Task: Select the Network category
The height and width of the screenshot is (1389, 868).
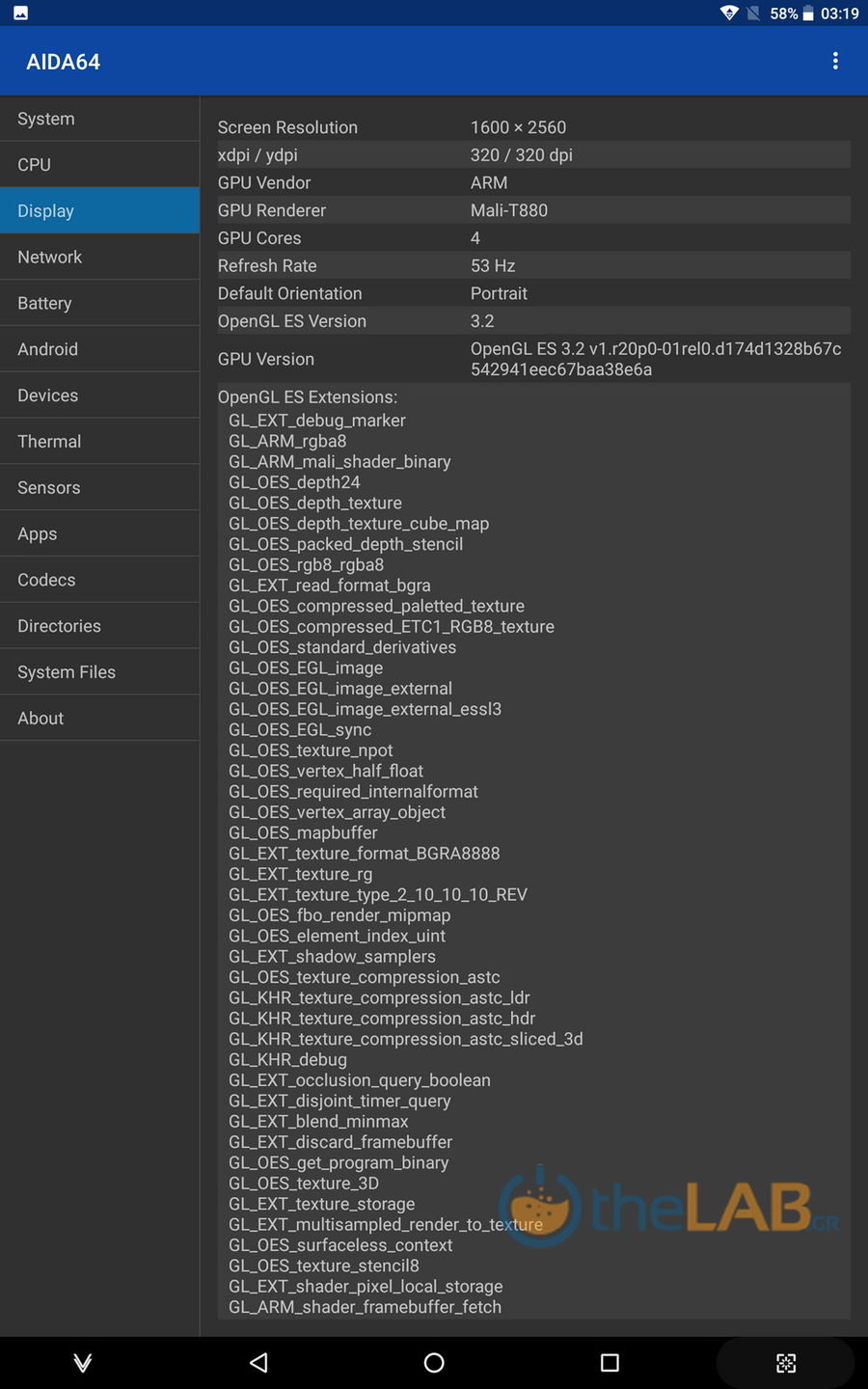Action: tap(100, 258)
